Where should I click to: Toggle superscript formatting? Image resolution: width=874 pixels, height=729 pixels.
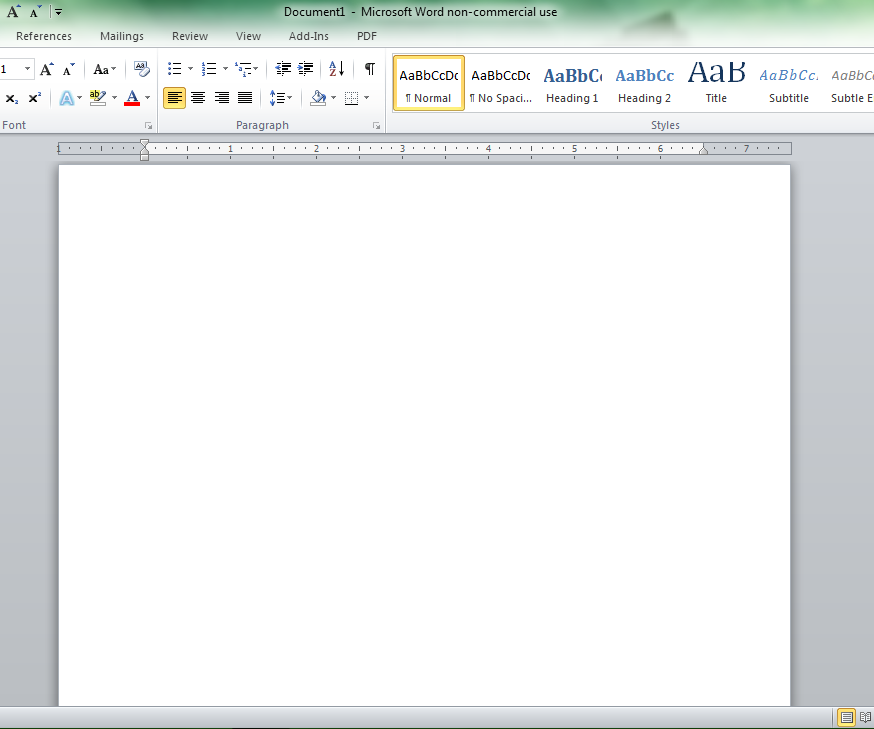pos(33,98)
